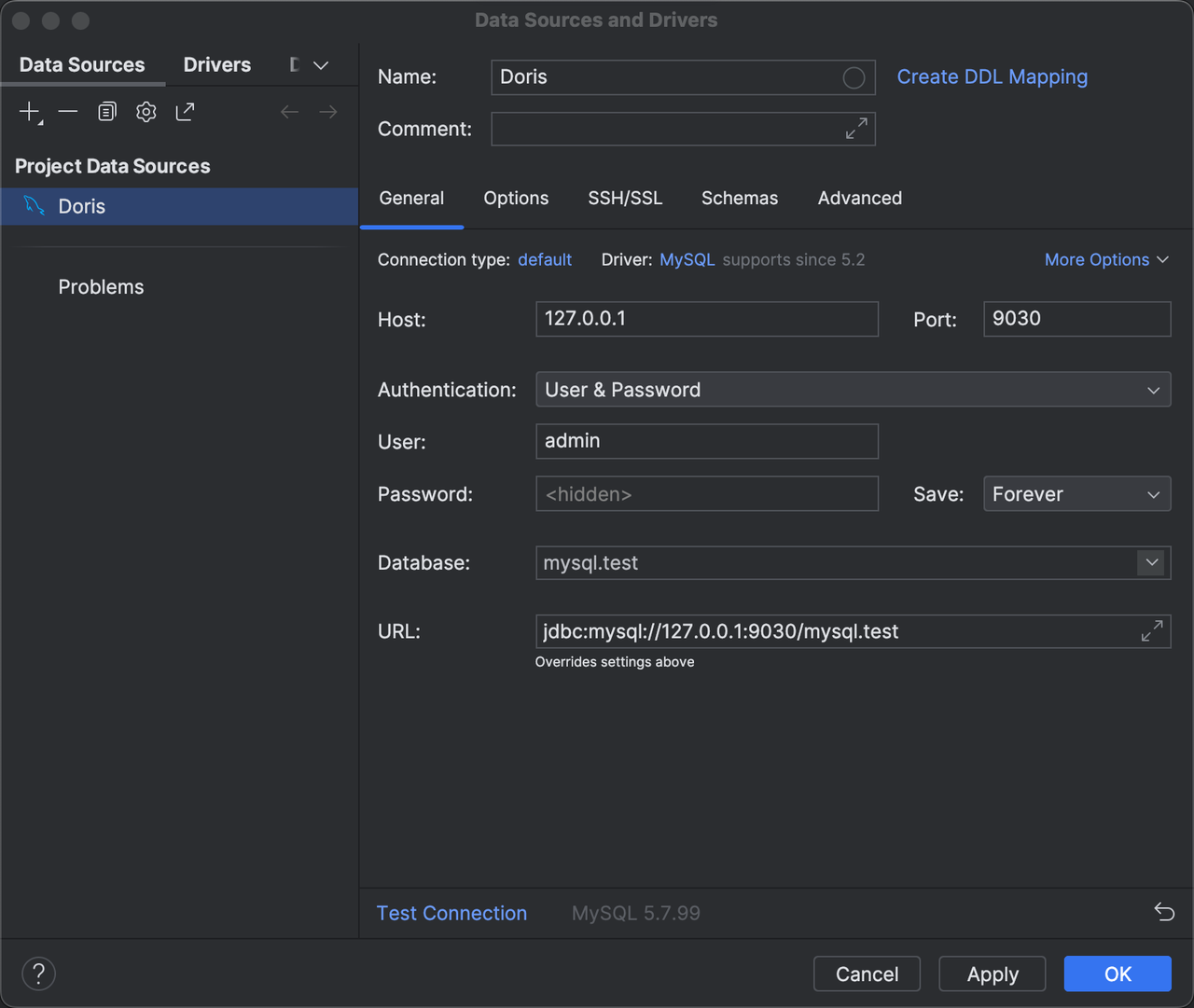The width and height of the screenshot is (1194, 1008).
Task: Expand the Comment field editor icon
Action: (855, 129)
